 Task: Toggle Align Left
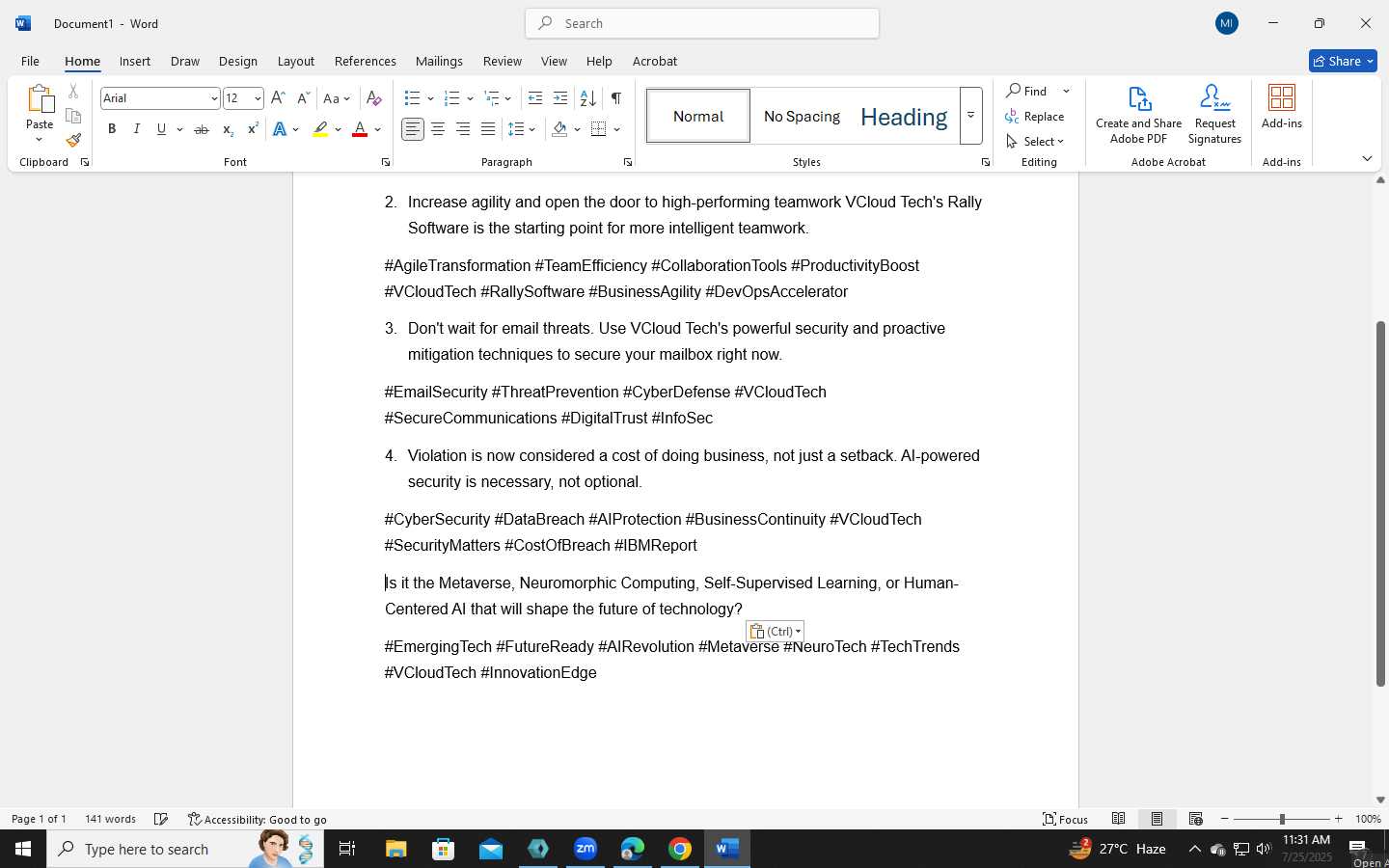[x=413, y=129]
